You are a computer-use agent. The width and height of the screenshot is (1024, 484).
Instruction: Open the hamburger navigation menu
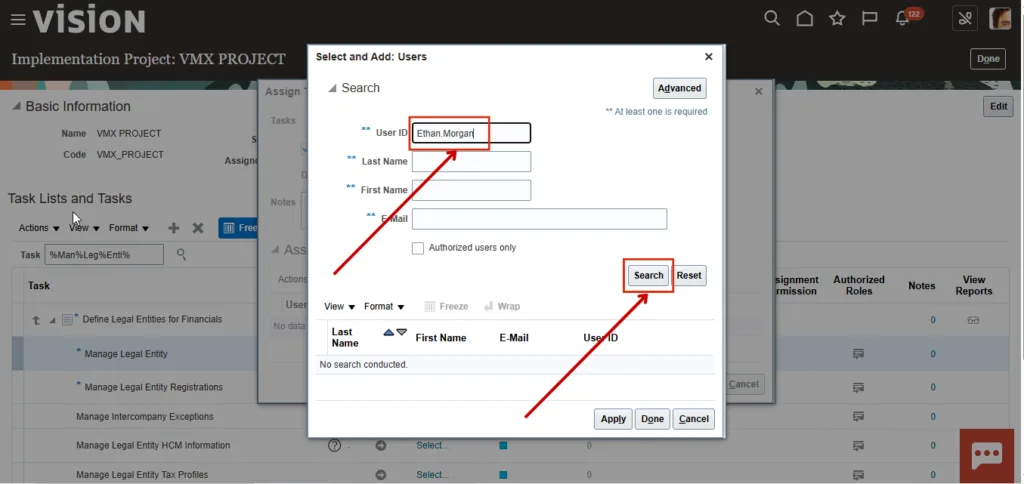(x=17, y=20)
